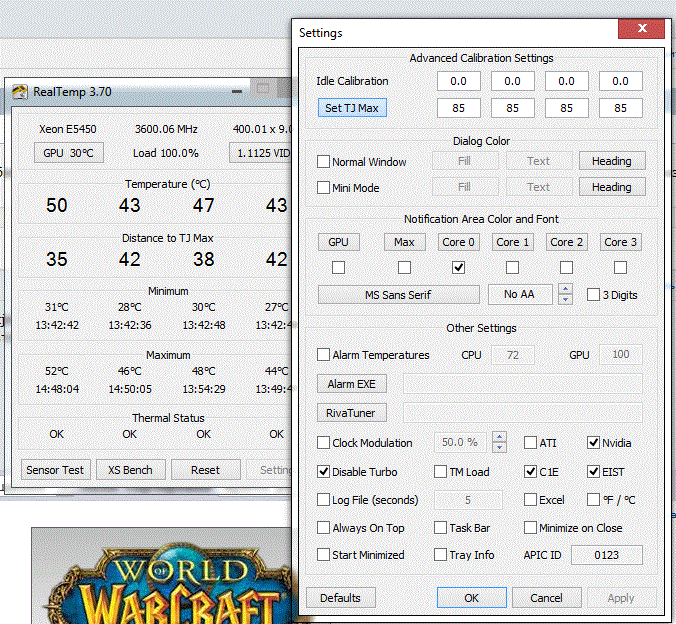Toggle checkbox under Max button

404,267
